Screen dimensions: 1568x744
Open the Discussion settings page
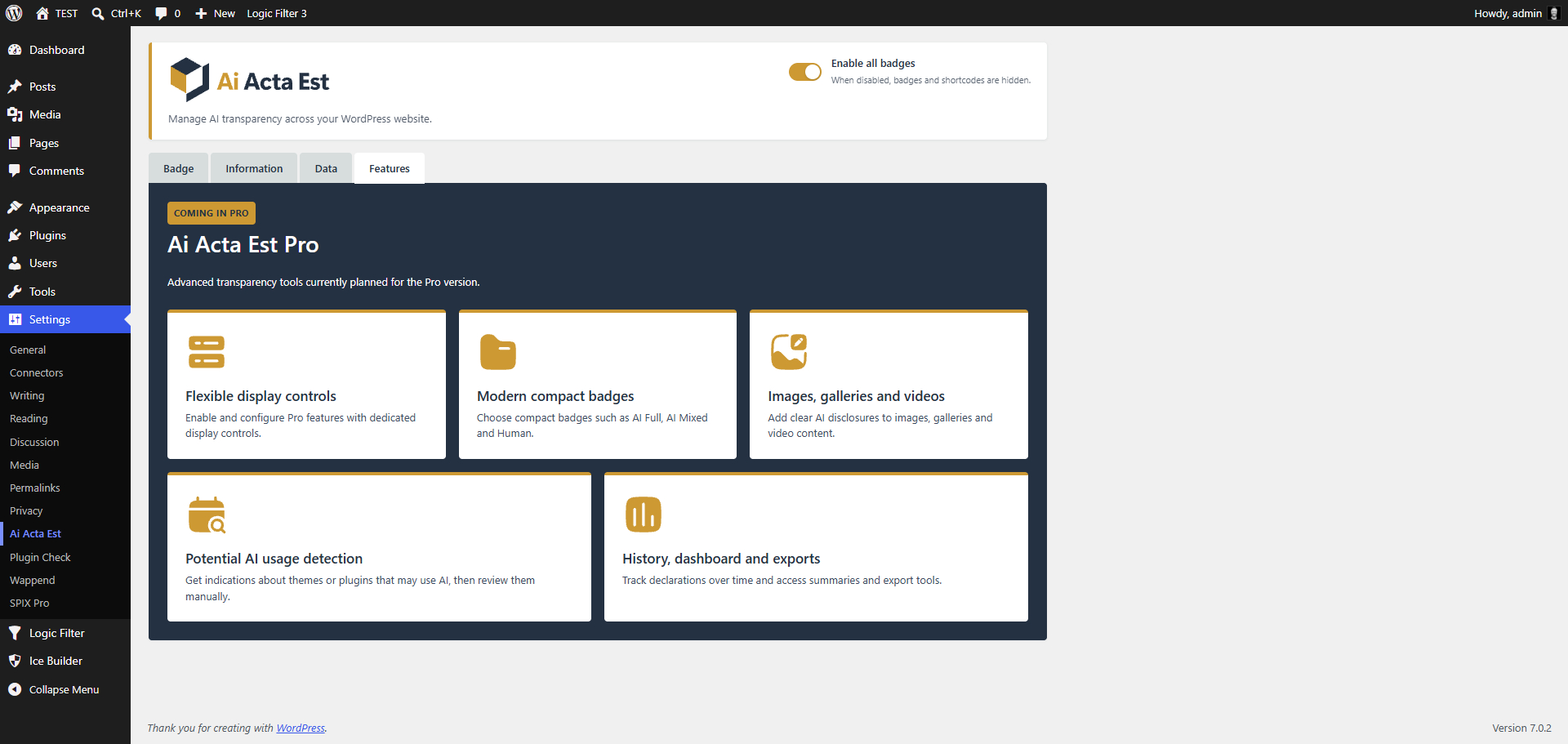(34, 442)
